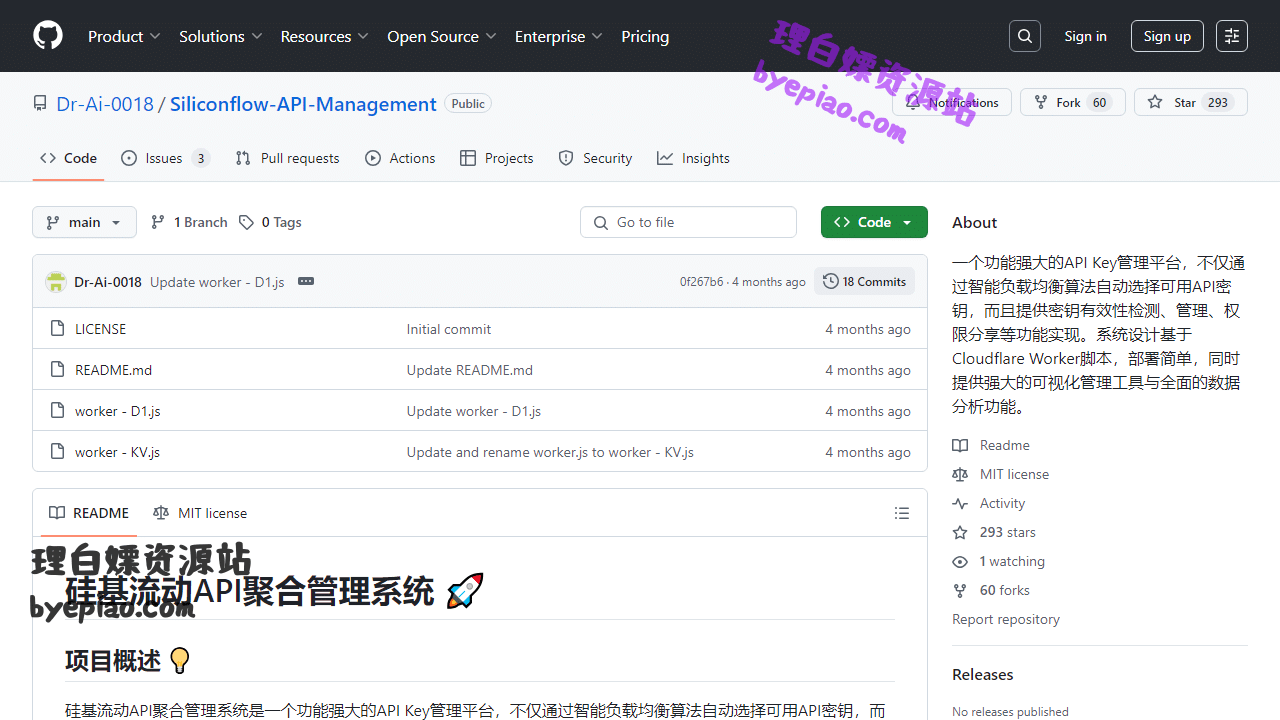
Task: Click the file icon beside worker - D1.js
Action: [x=57, y=411]
